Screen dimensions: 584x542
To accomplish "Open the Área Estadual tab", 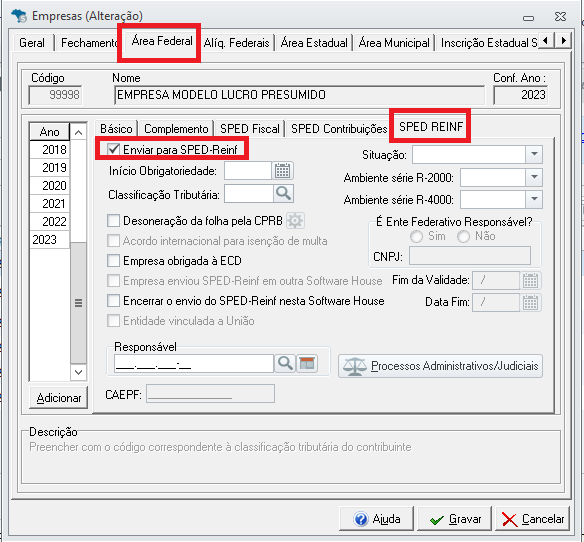I will click(x=314, y=43).
